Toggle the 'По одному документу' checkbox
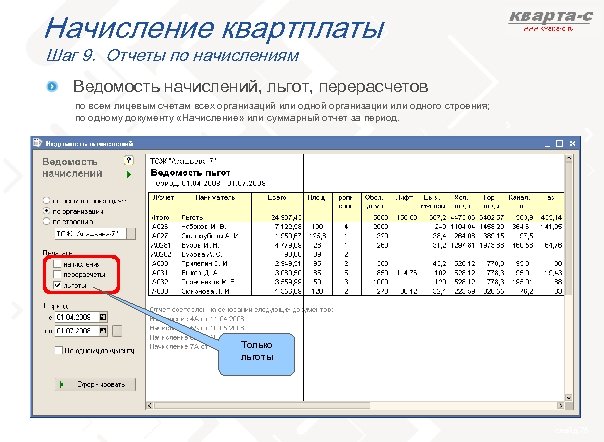 tap(58, 350)
